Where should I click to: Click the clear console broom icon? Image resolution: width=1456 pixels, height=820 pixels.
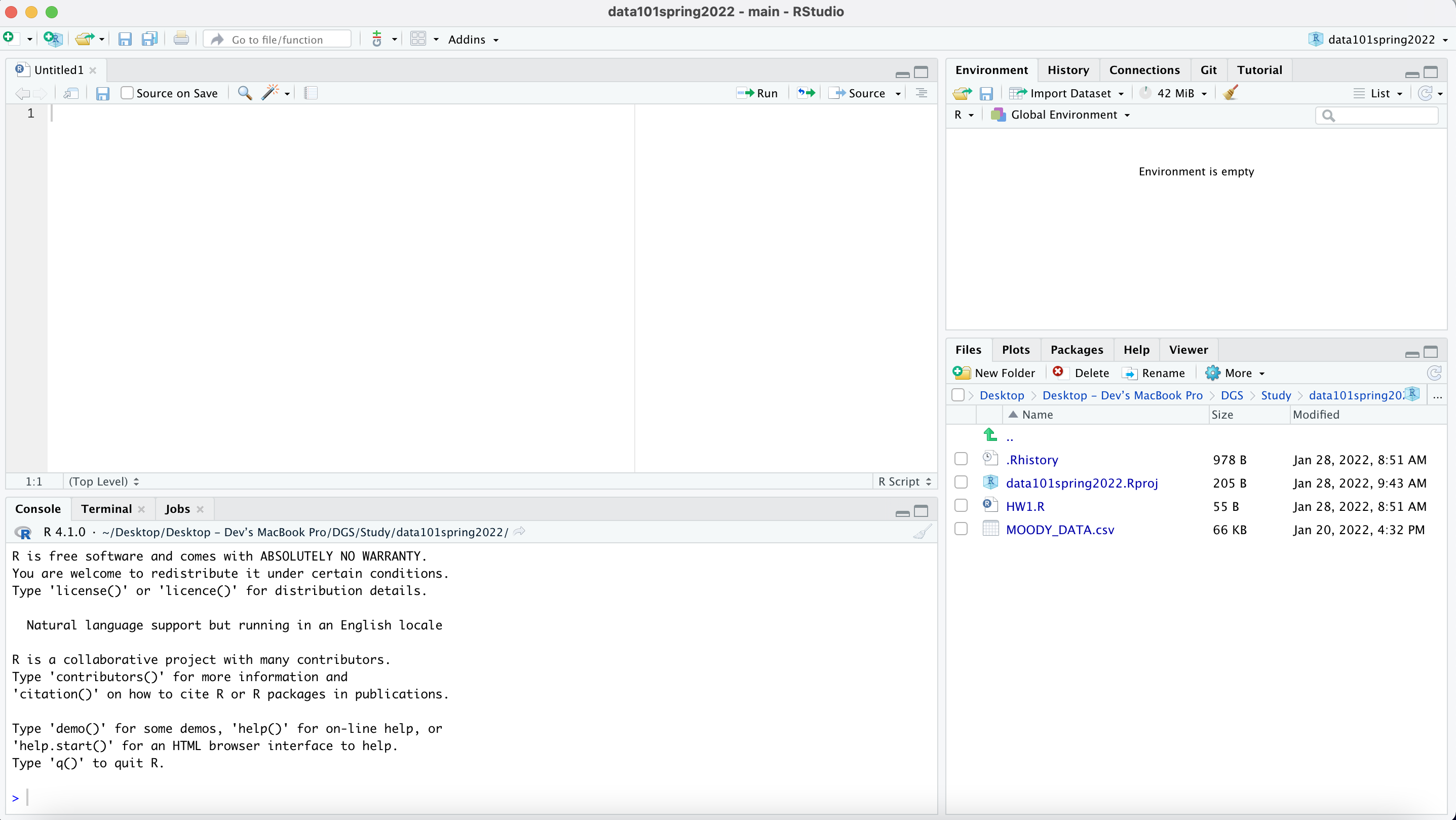coord(922,532)
